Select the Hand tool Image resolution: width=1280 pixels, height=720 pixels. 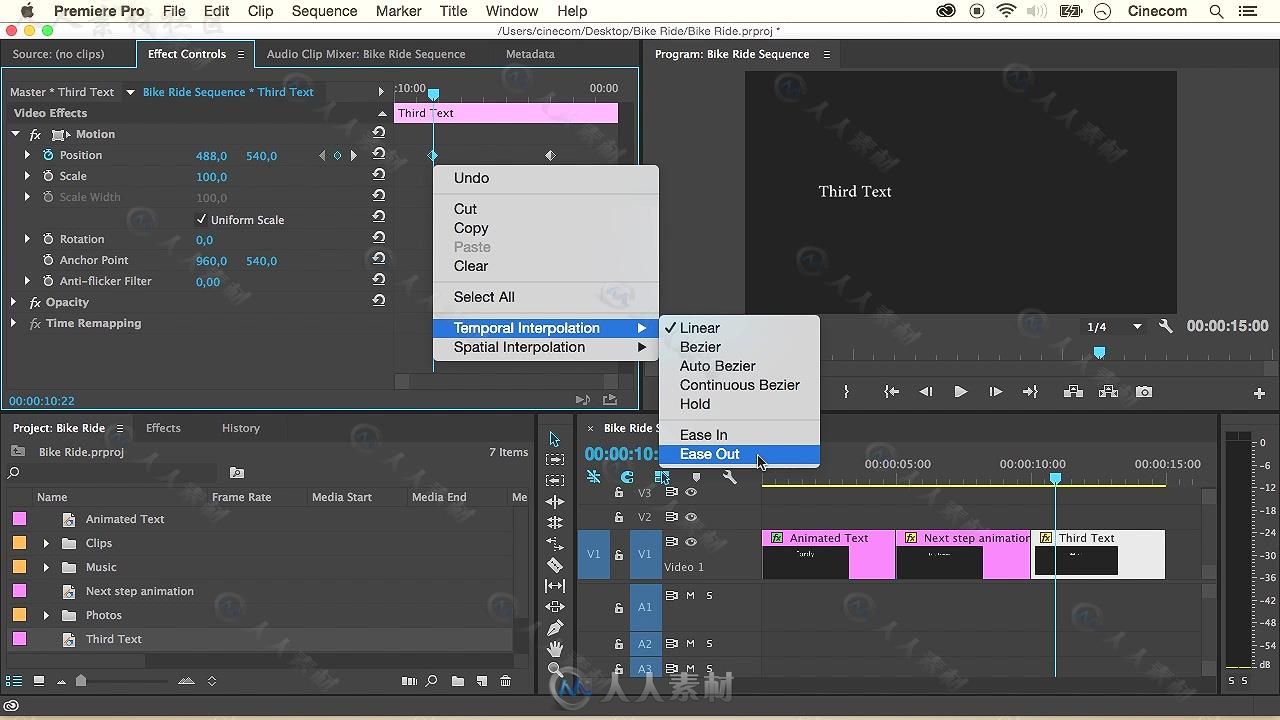click(x=555, y=649)
